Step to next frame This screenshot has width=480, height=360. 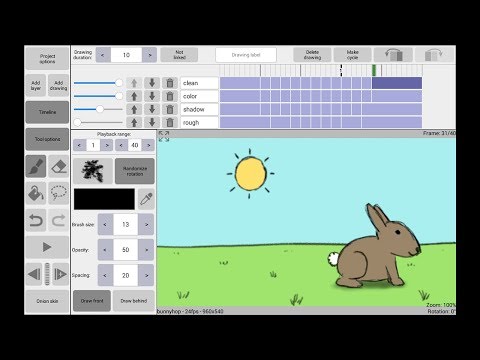click(x=60, y=274)
